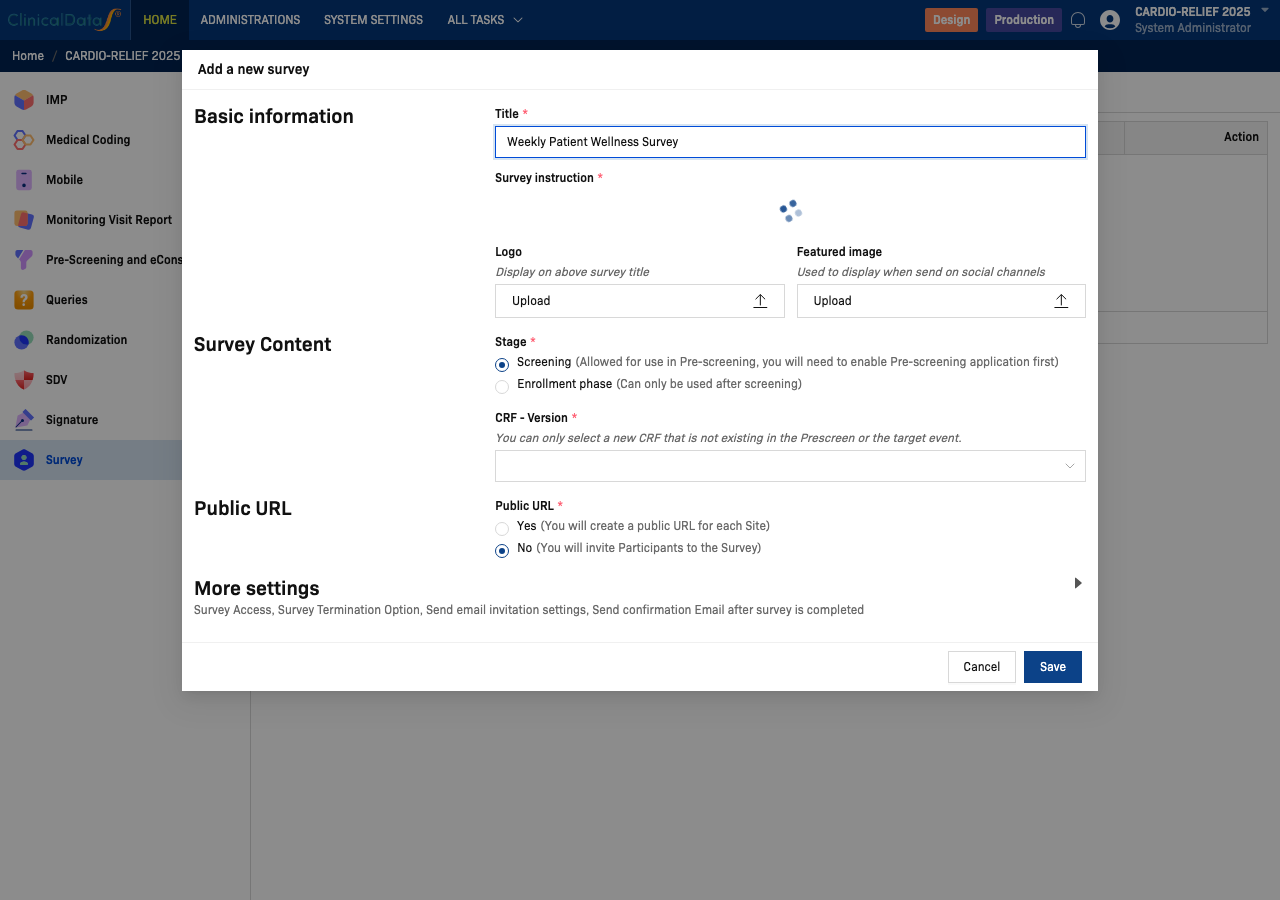Screen dimensions: 1280x900
Task: Select No for Public URL
Action: pos(502,551)
